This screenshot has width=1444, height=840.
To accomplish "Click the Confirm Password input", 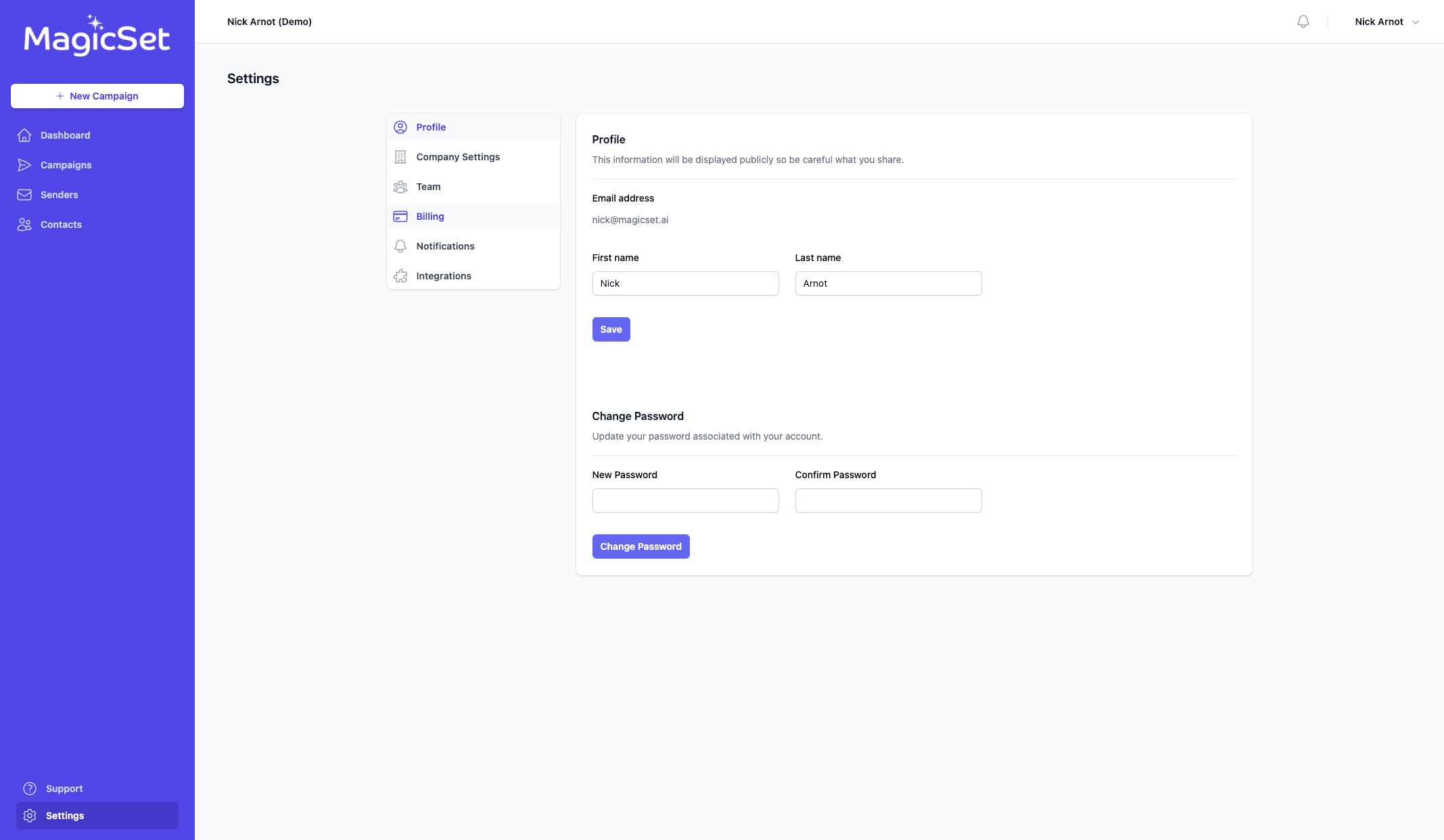I will (888, 500).
